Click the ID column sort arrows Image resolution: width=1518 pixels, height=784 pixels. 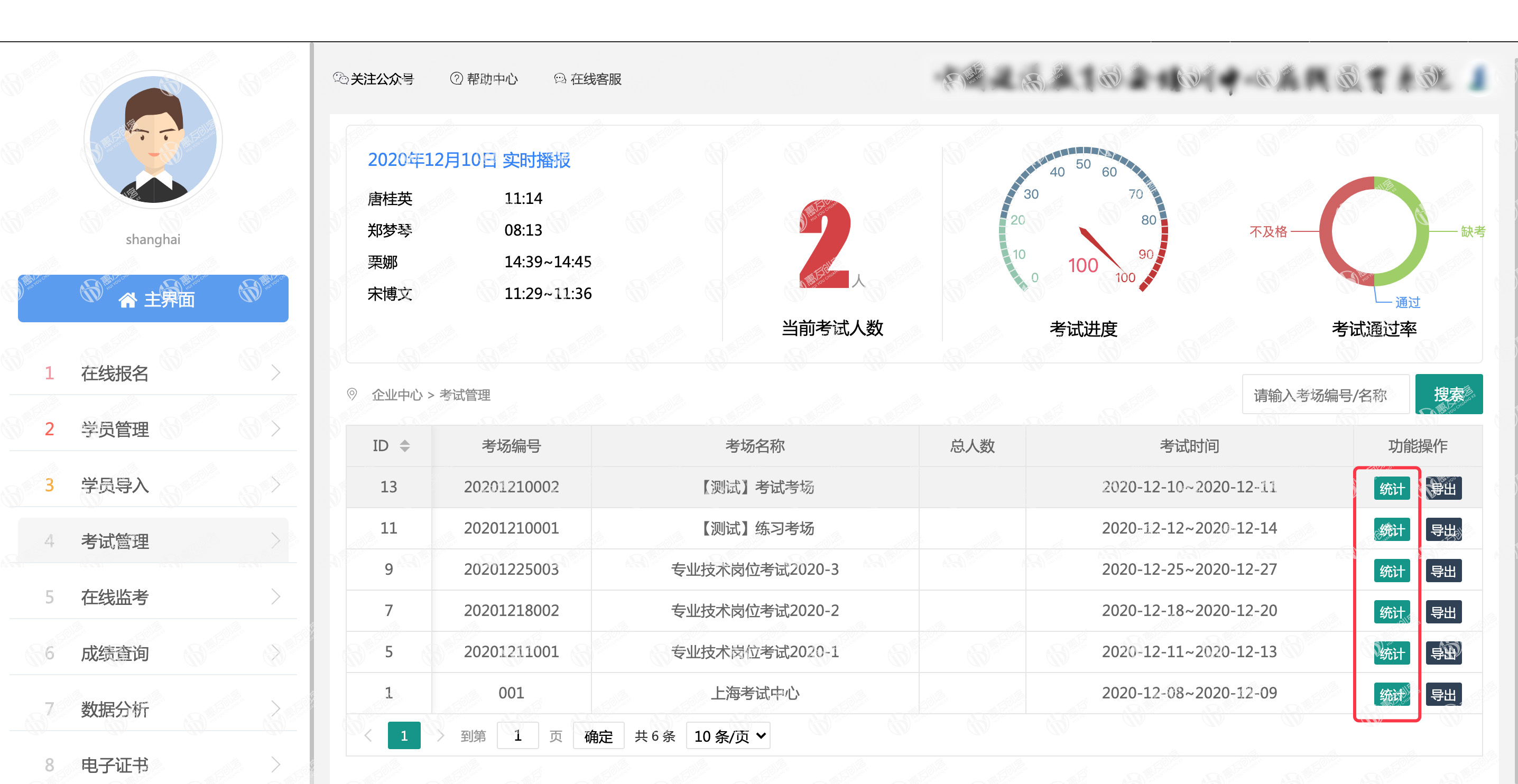[404, 446]
